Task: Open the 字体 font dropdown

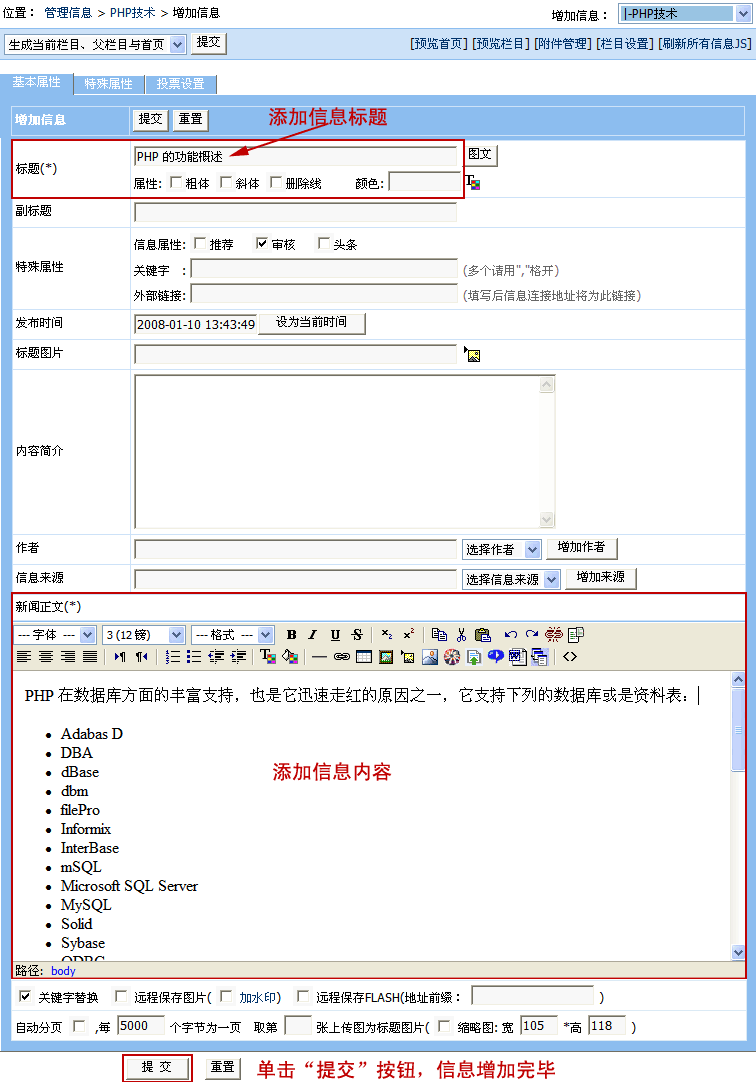Action: [56, 635]
